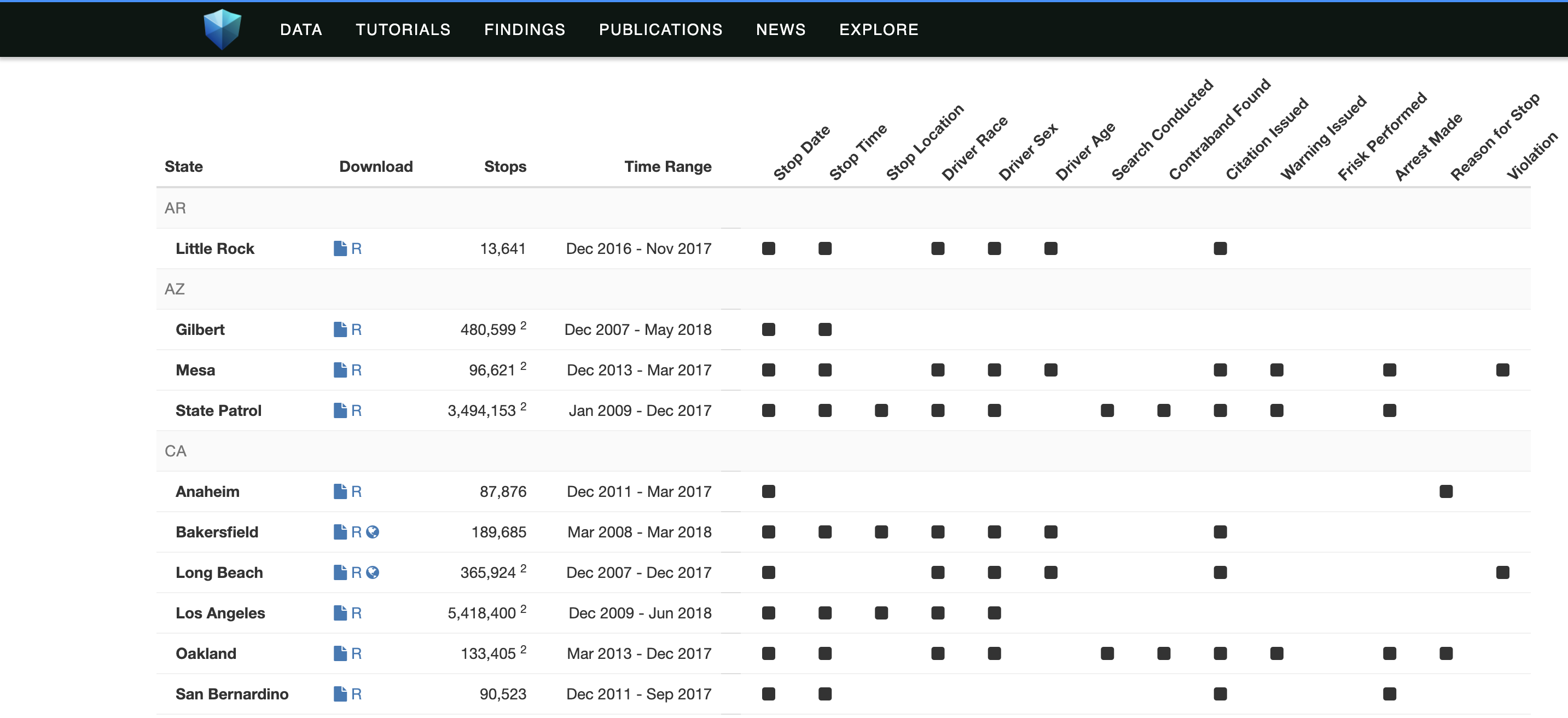Download the Bakersfield file icon
Viewport: 1568px width, 718px height.
340,531
